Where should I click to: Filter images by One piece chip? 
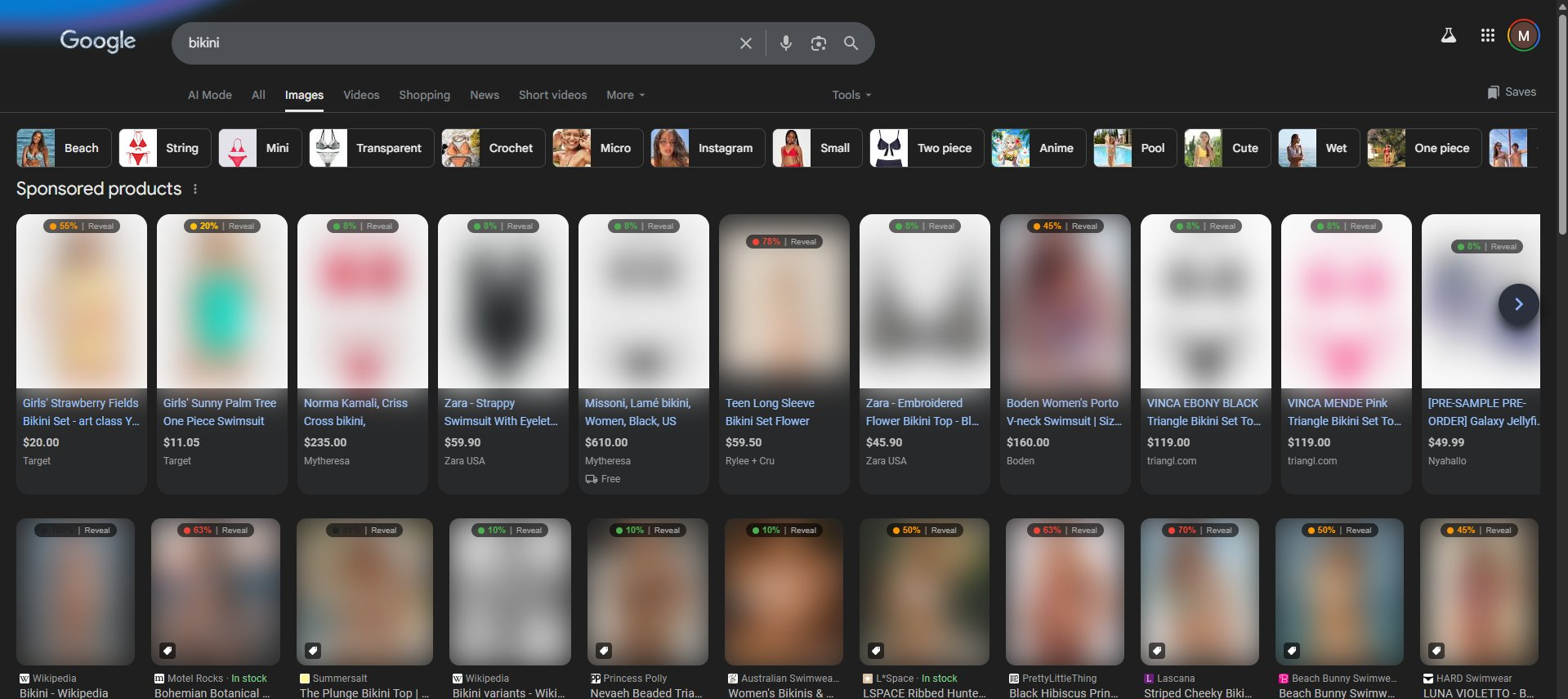(x=1424, y=148)
